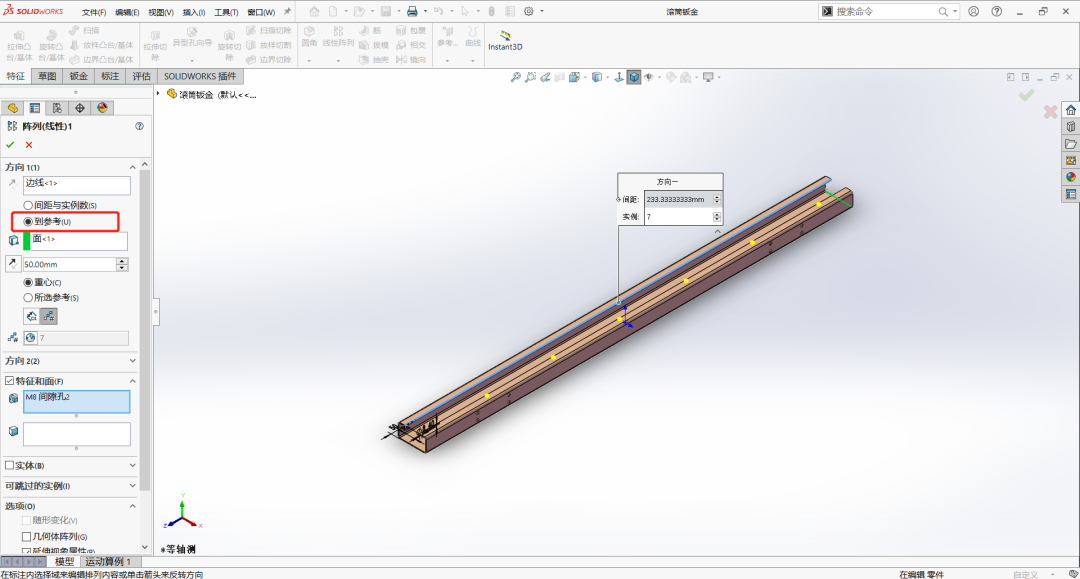
Task: Open the 异型孔向导 Hole Wizard tool
Action: pyautogui.click(x=193, y=33)
